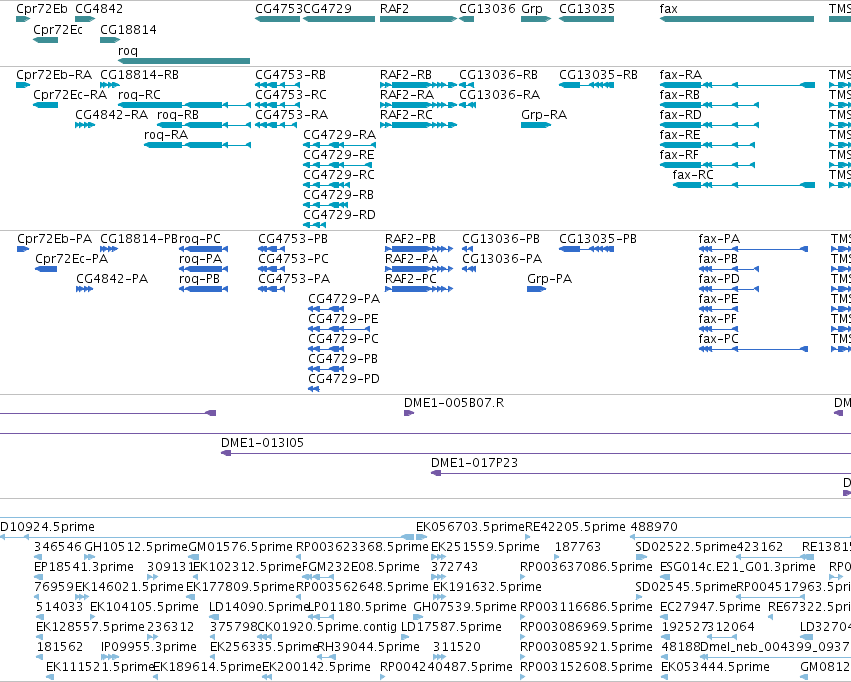Open the Cpr72Ec gene label
851x682 pixels.
point(58,29)
